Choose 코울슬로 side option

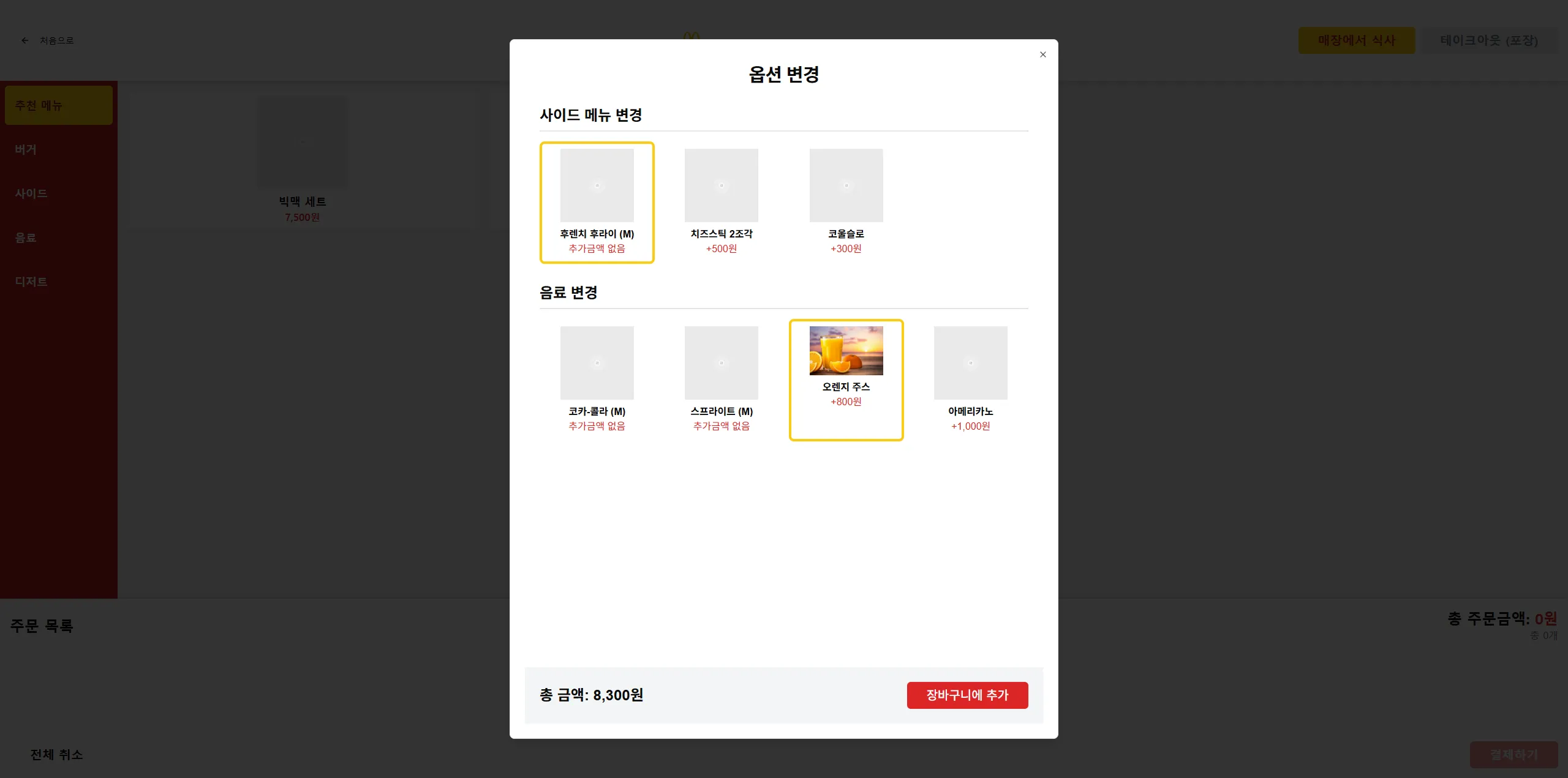click(x=846, y=203)
